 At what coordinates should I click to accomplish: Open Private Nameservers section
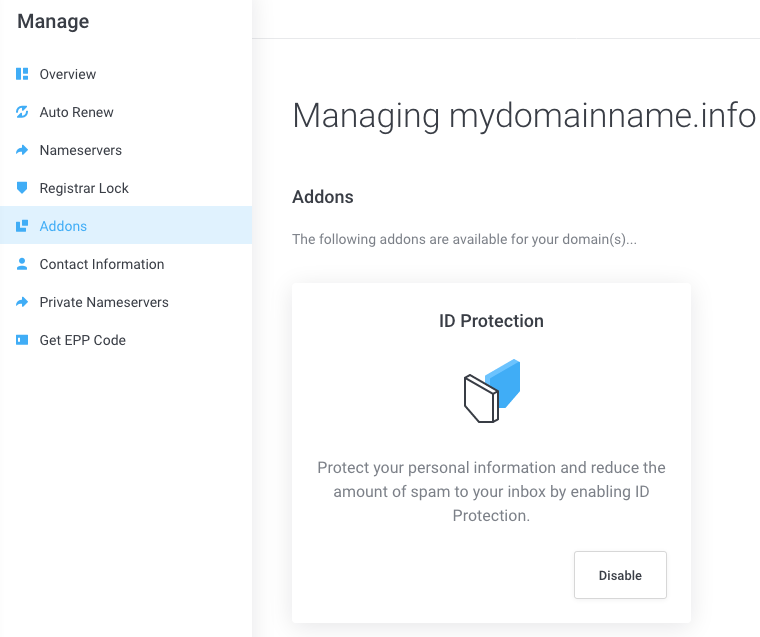pyautogui.click(x=104, y=302)
